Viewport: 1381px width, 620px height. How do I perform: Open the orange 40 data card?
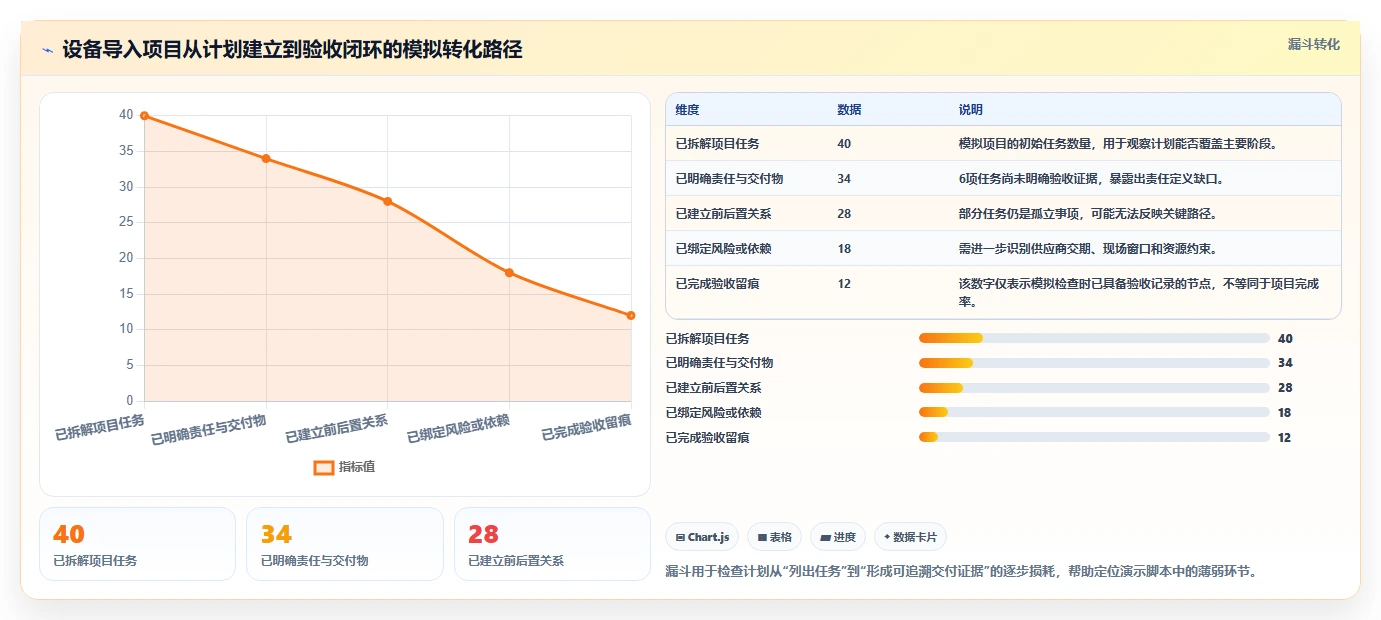coord(137,544)
